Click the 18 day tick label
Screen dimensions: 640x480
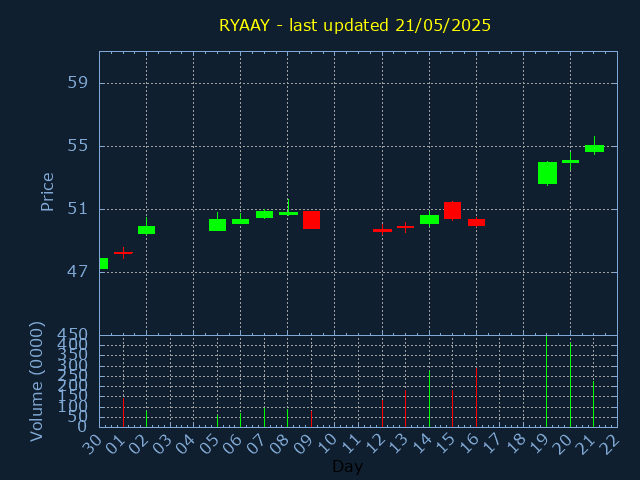pyautogui.click(x=516, y=444)
